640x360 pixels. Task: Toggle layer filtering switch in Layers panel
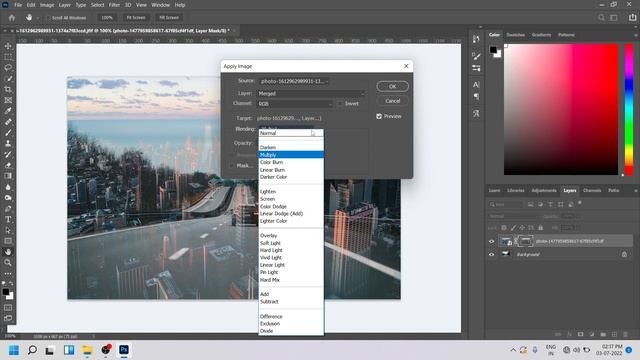pyautogui.click(x=580, y=203)
